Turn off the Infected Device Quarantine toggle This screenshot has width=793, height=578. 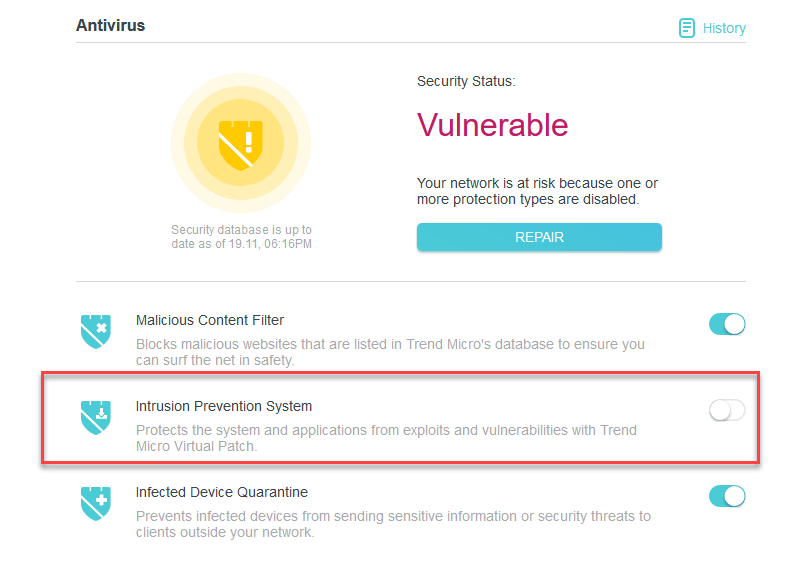coord(727,496)
